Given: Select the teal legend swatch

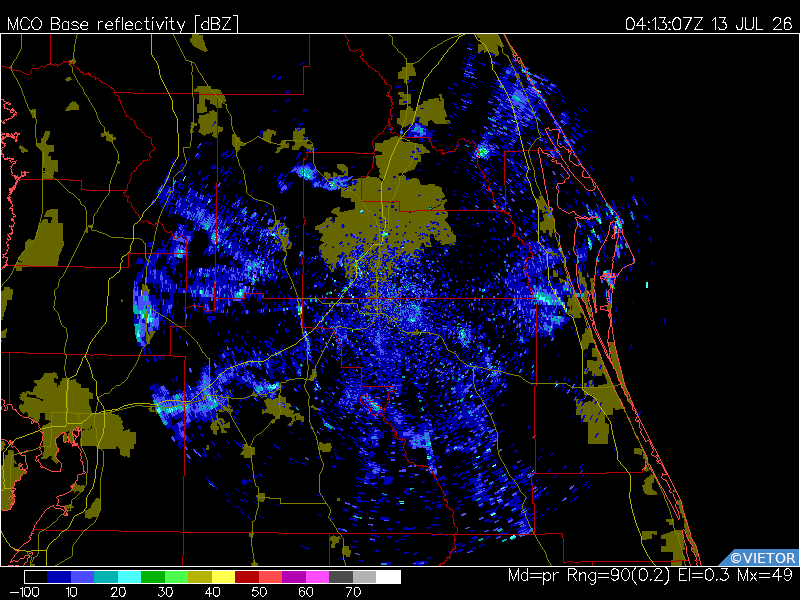Looking at the screenshot, I should pyautogui.click(x=106, y=577).
